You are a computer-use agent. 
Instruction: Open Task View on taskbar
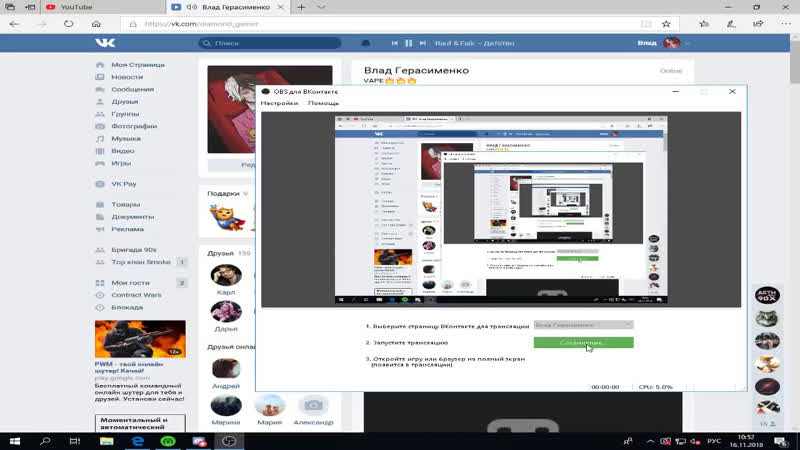(x=74, y=441)
